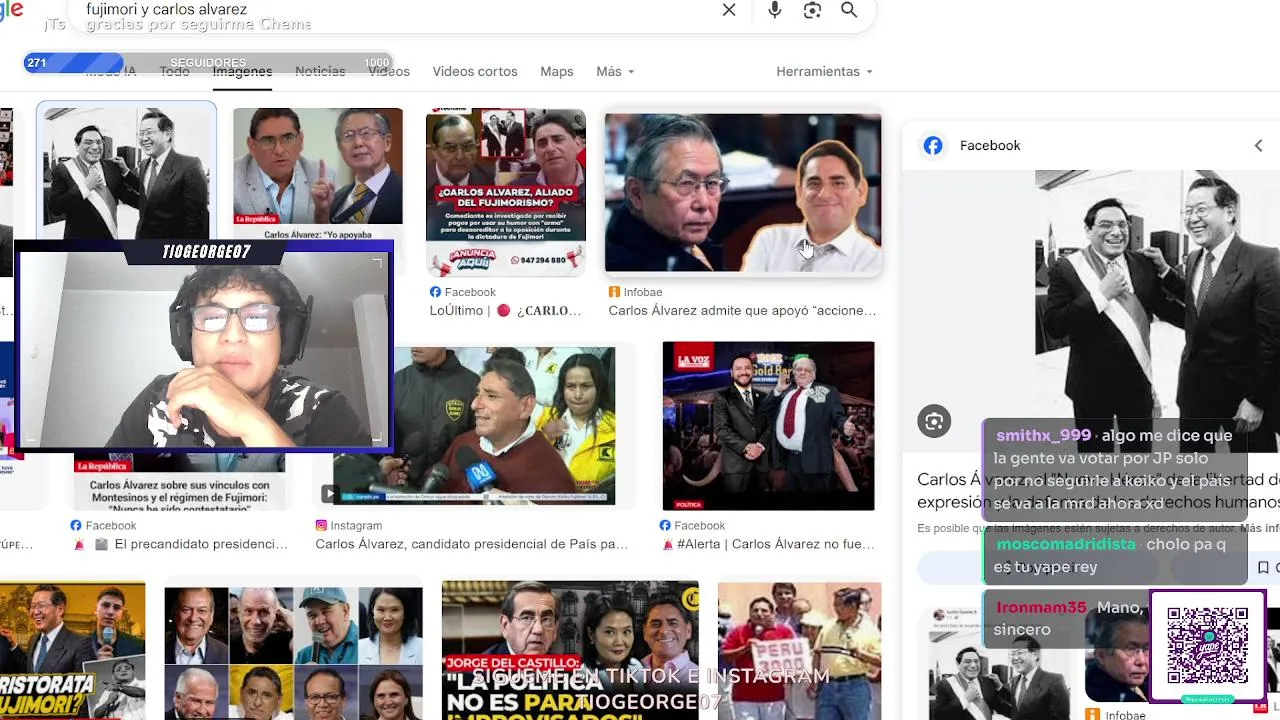1280x720 pixels.
Task: Open the Maps tab
Action: tap(557, 71)
